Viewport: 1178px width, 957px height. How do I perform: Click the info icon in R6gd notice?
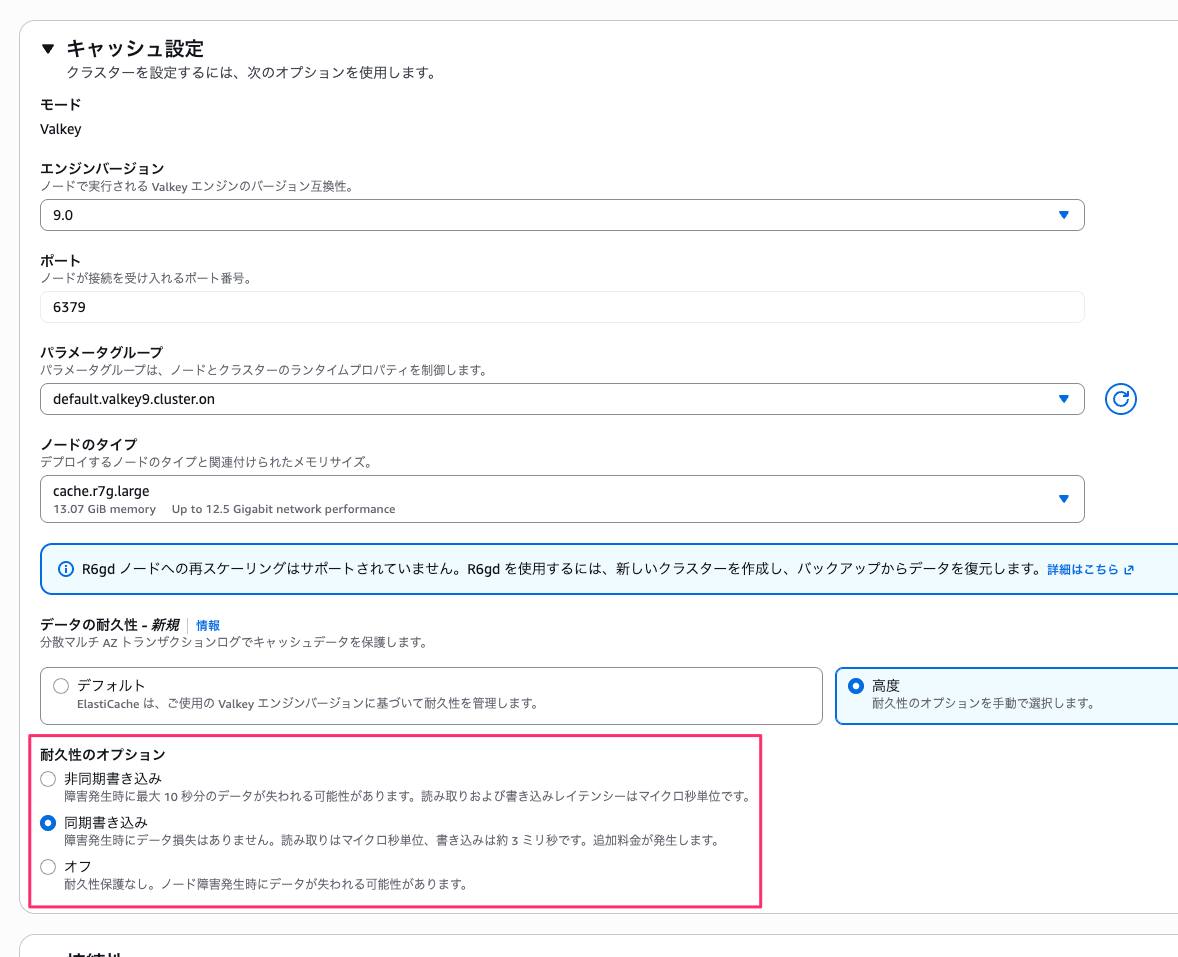click(x=66, y=569)
